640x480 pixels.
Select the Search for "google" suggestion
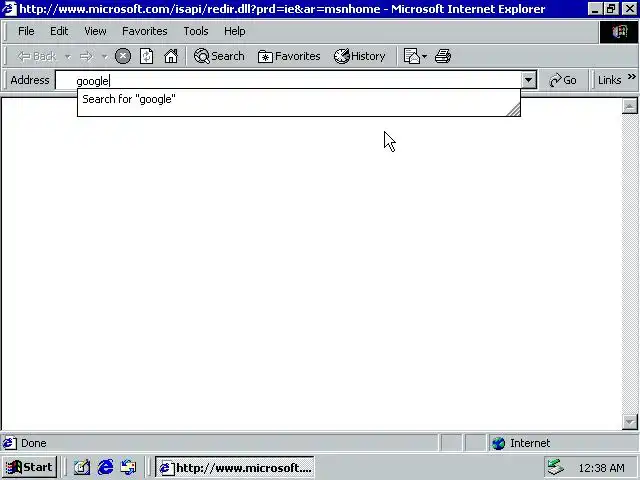point(299,99)
